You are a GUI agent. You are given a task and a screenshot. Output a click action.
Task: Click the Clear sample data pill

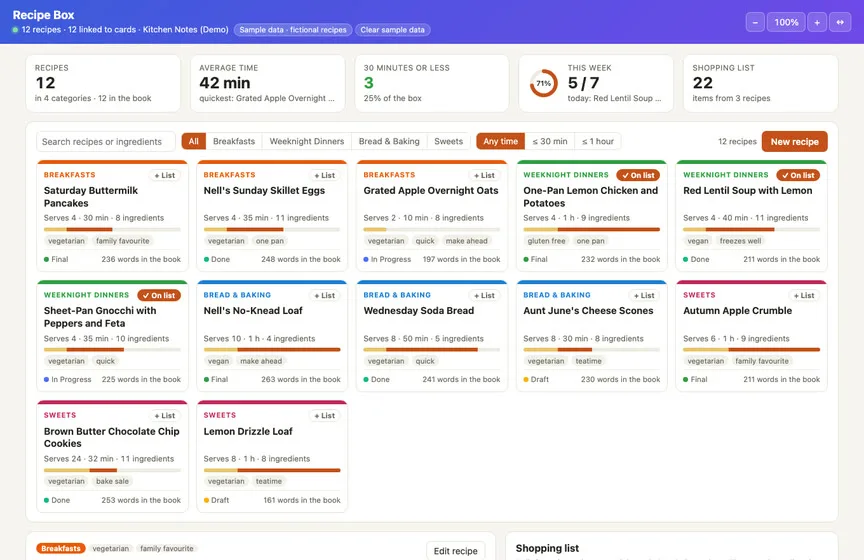(x=392, y=30)
